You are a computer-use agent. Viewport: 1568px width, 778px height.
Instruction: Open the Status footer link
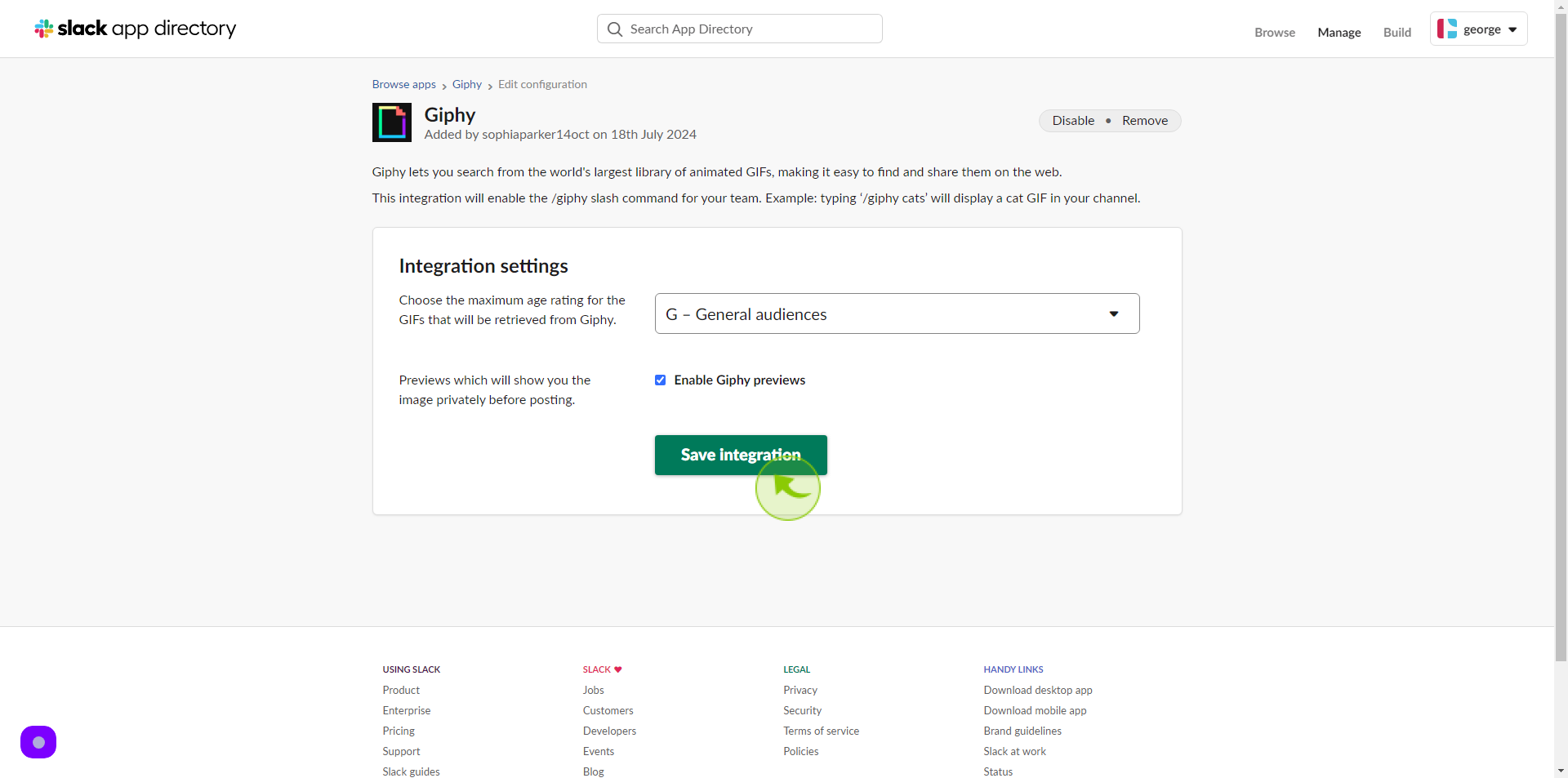pyautogui.click(x=998, y=771)
